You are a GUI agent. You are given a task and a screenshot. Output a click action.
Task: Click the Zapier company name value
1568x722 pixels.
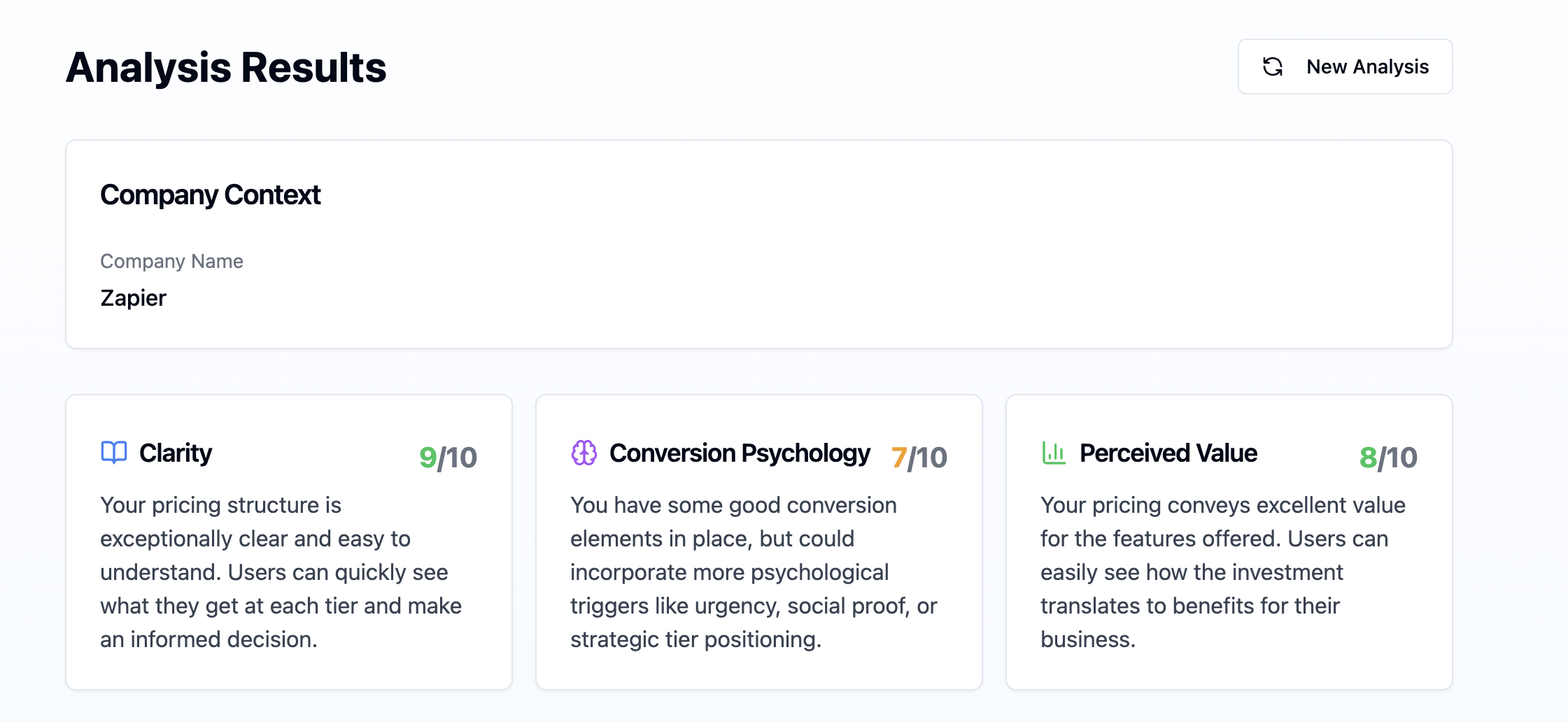[x=134, y=298]
